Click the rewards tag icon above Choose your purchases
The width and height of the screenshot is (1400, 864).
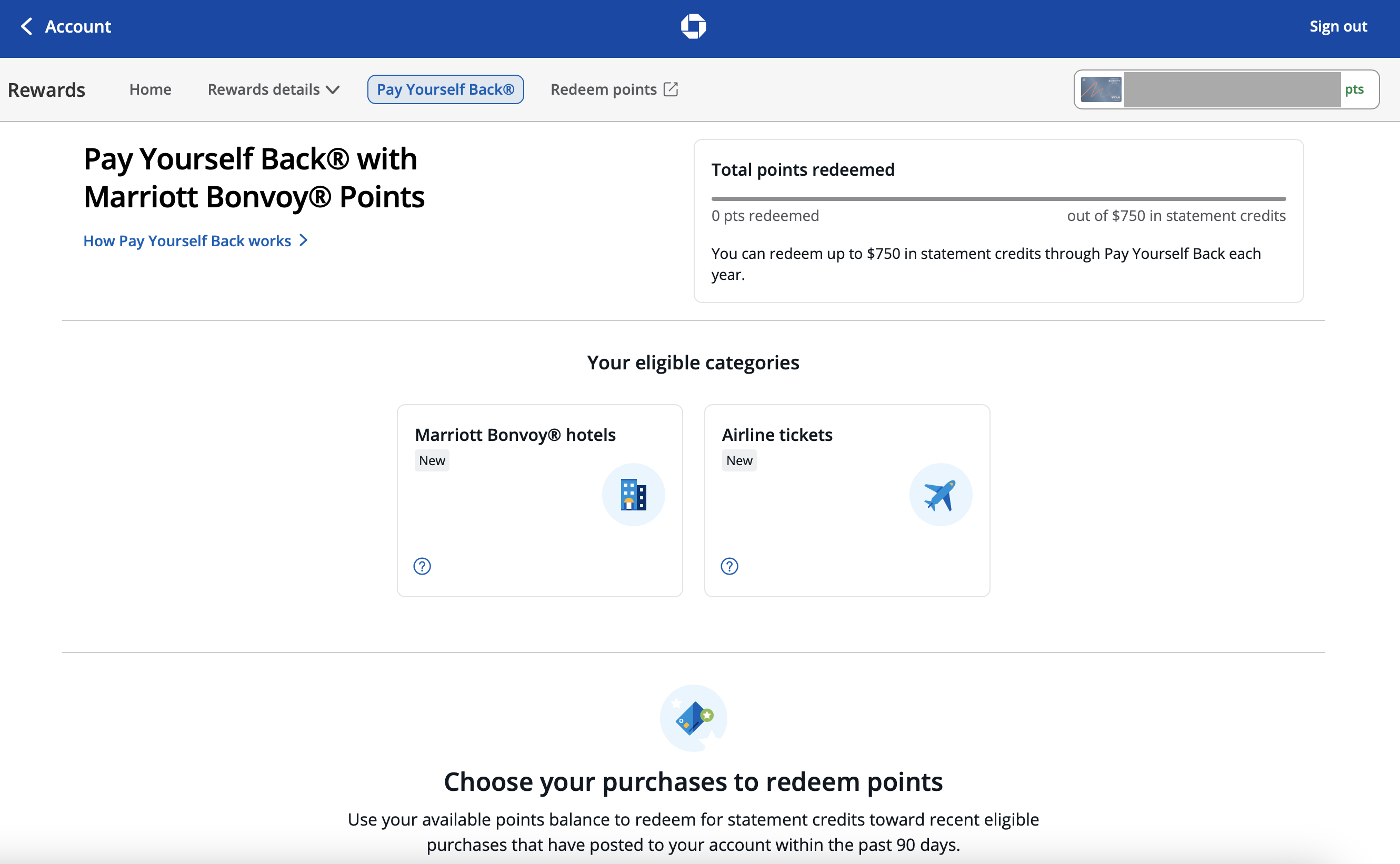click(693, 718)
